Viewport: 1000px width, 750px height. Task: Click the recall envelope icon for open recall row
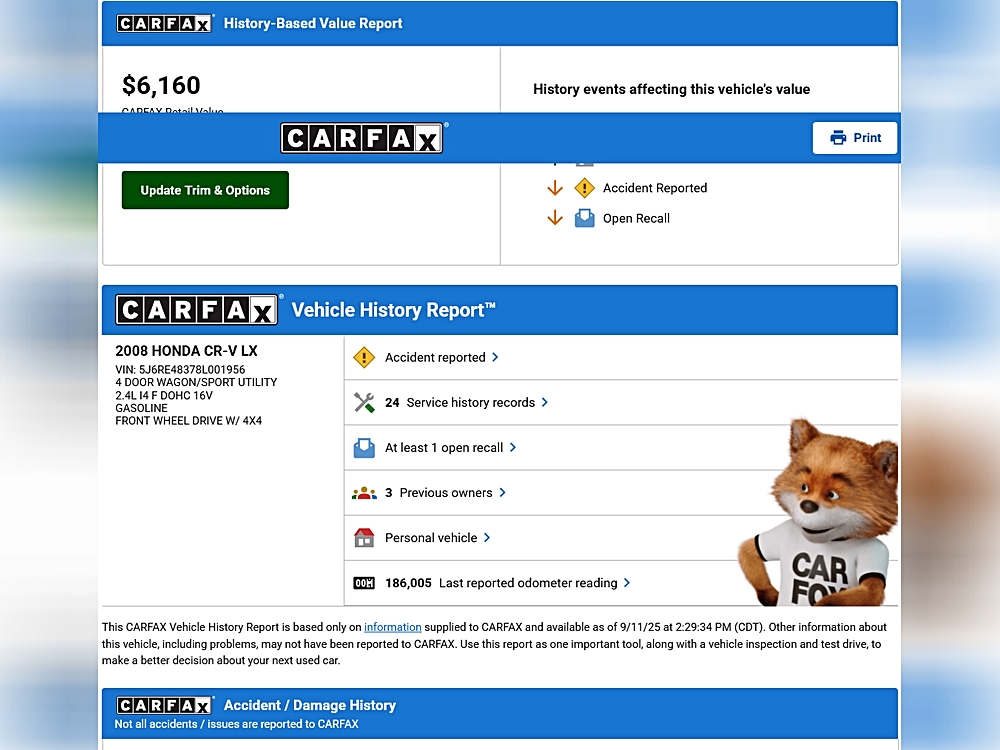364,448
